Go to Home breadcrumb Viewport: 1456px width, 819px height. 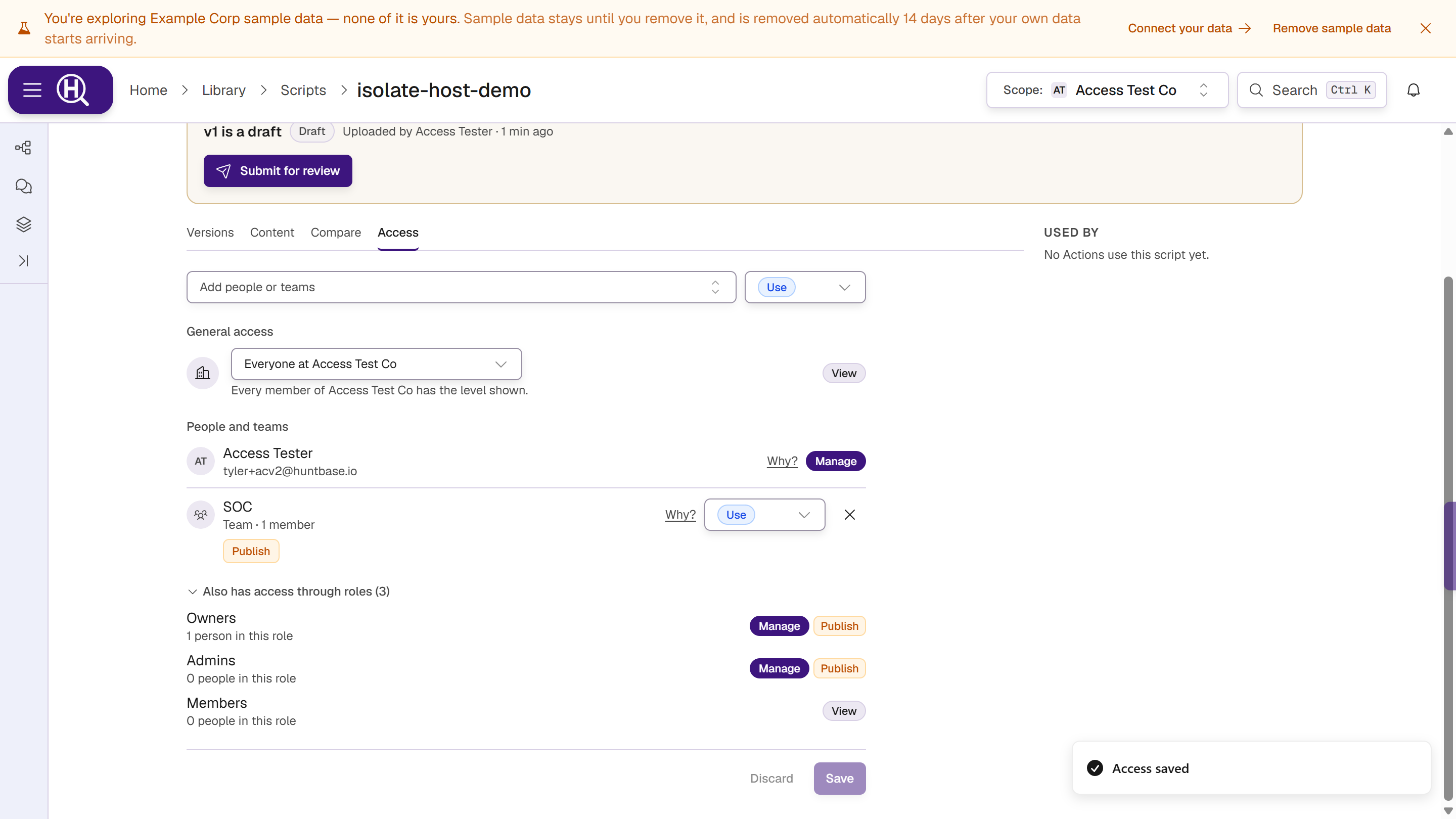coord(148,90)
